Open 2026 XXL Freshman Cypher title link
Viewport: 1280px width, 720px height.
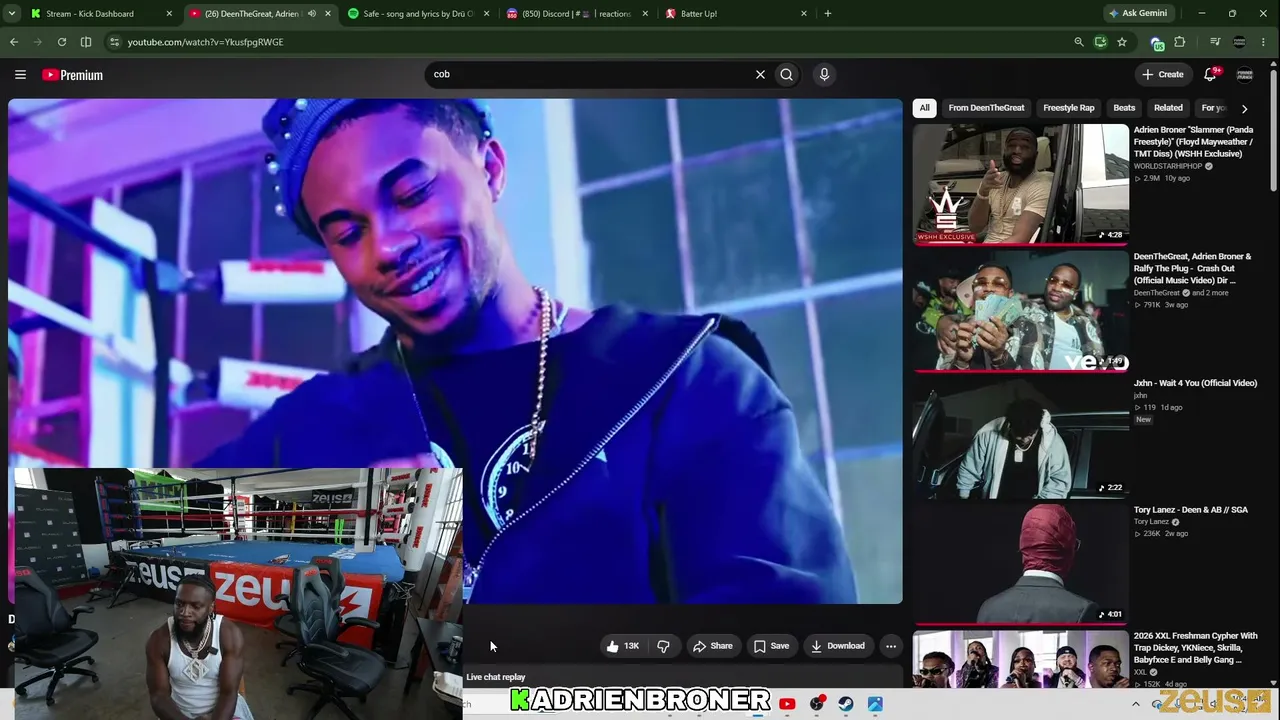(x=1195, y=648)
